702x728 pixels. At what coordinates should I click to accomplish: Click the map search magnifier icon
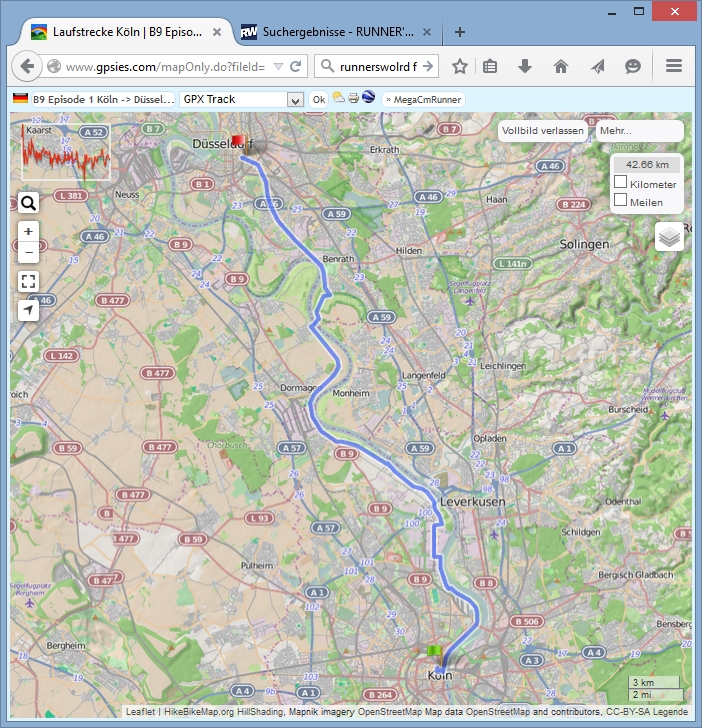coord(28,203)
